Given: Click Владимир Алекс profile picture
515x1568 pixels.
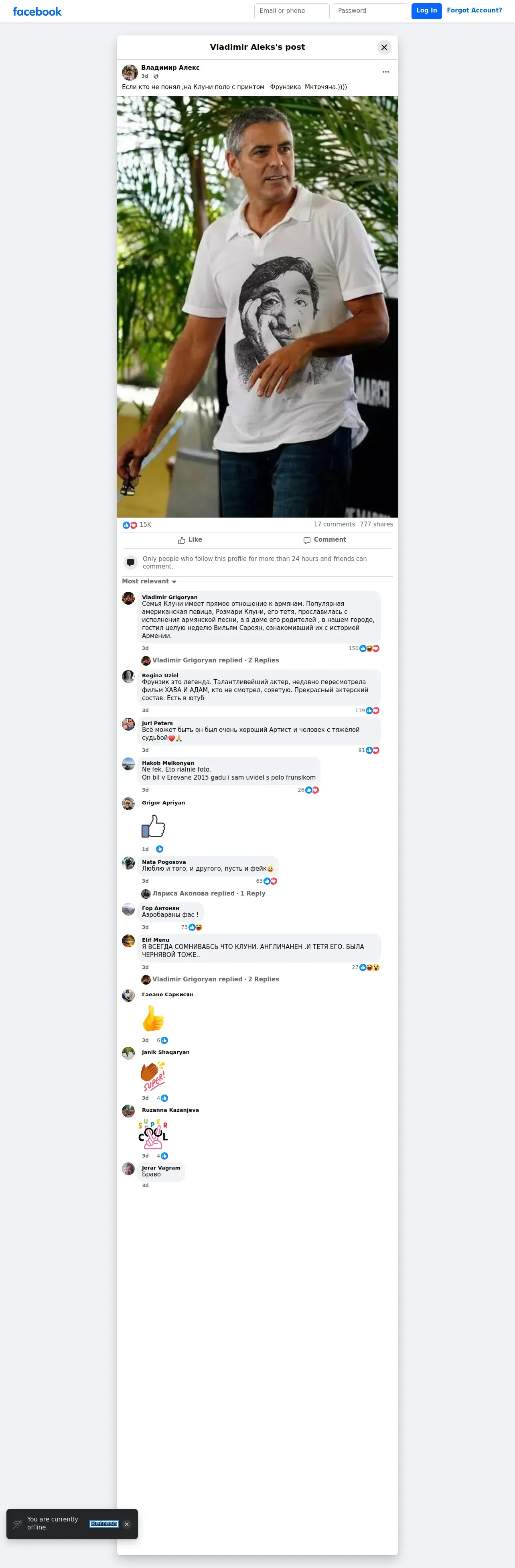Looking at the screenshot, I should [130, 73].
